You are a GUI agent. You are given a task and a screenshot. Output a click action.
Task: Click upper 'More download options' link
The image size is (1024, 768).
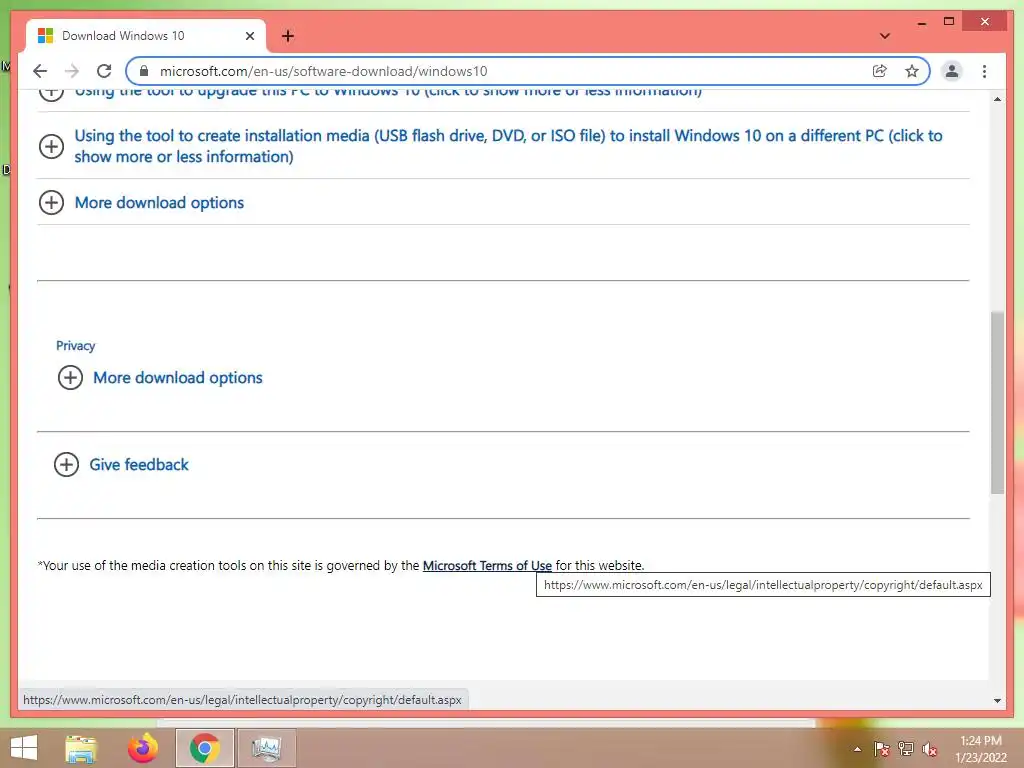coord(159,203)
